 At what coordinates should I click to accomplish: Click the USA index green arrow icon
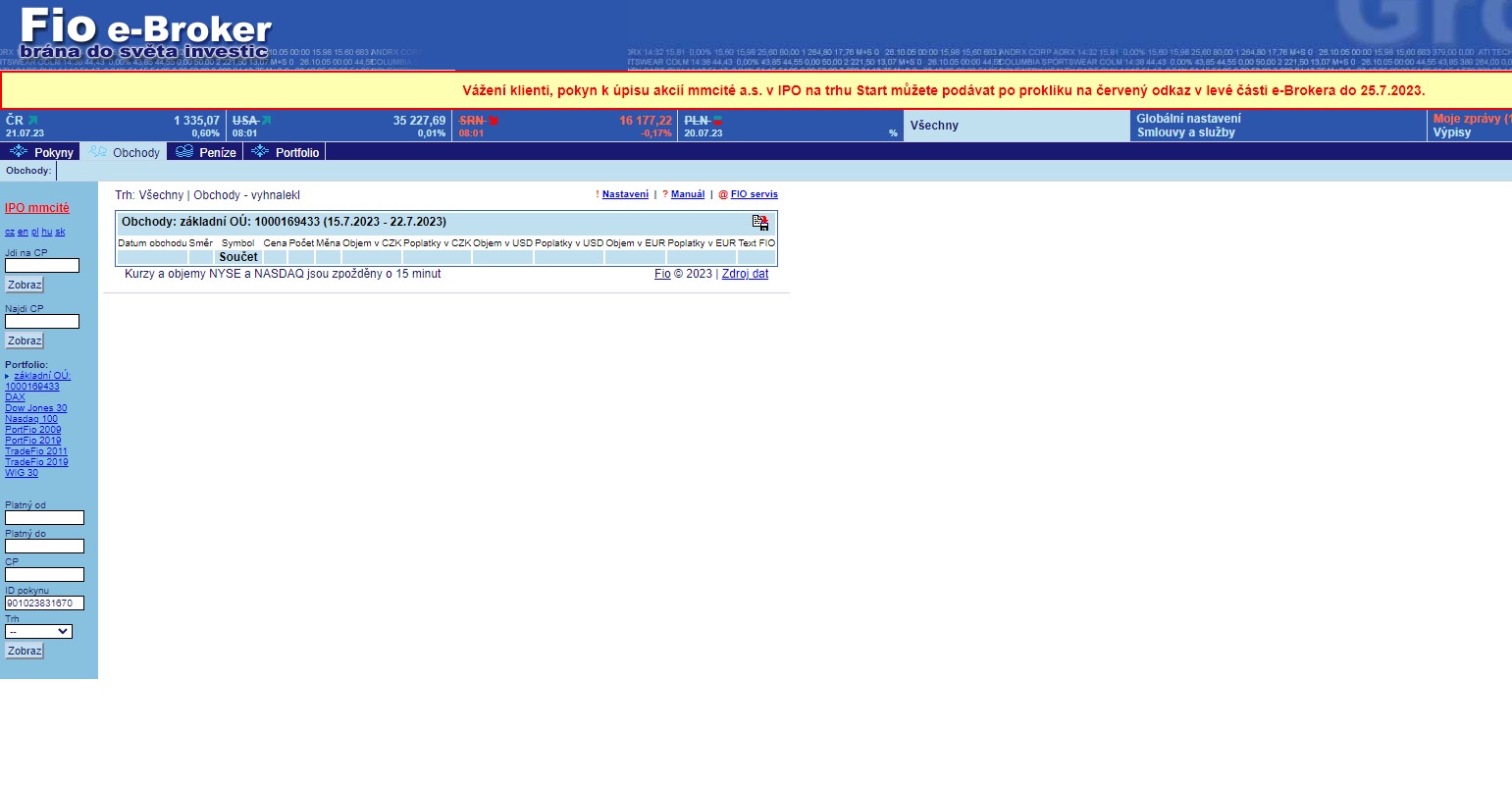(266, 121)
